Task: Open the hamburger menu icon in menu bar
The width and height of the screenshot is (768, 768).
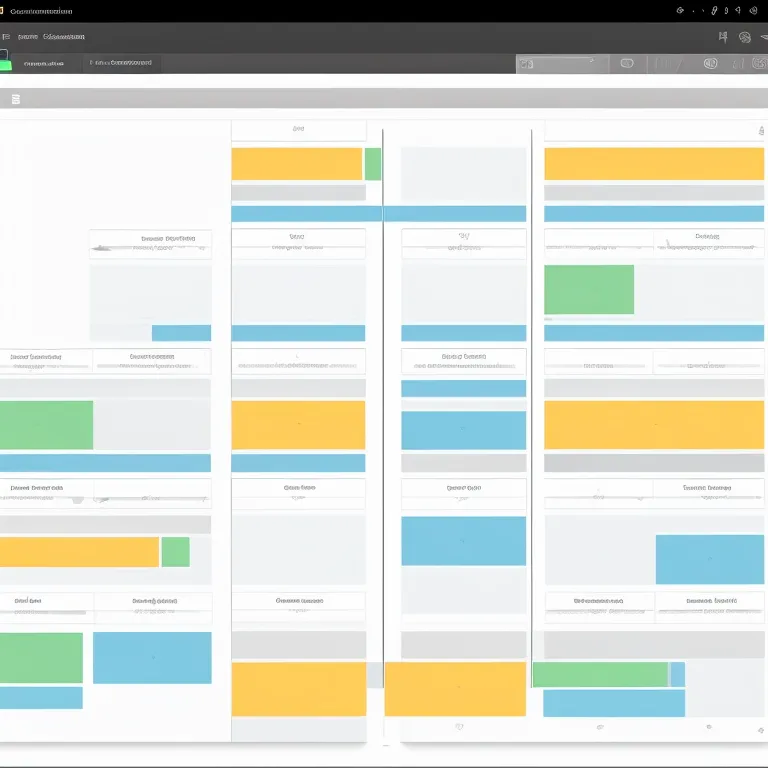Action: pos(5,37)
